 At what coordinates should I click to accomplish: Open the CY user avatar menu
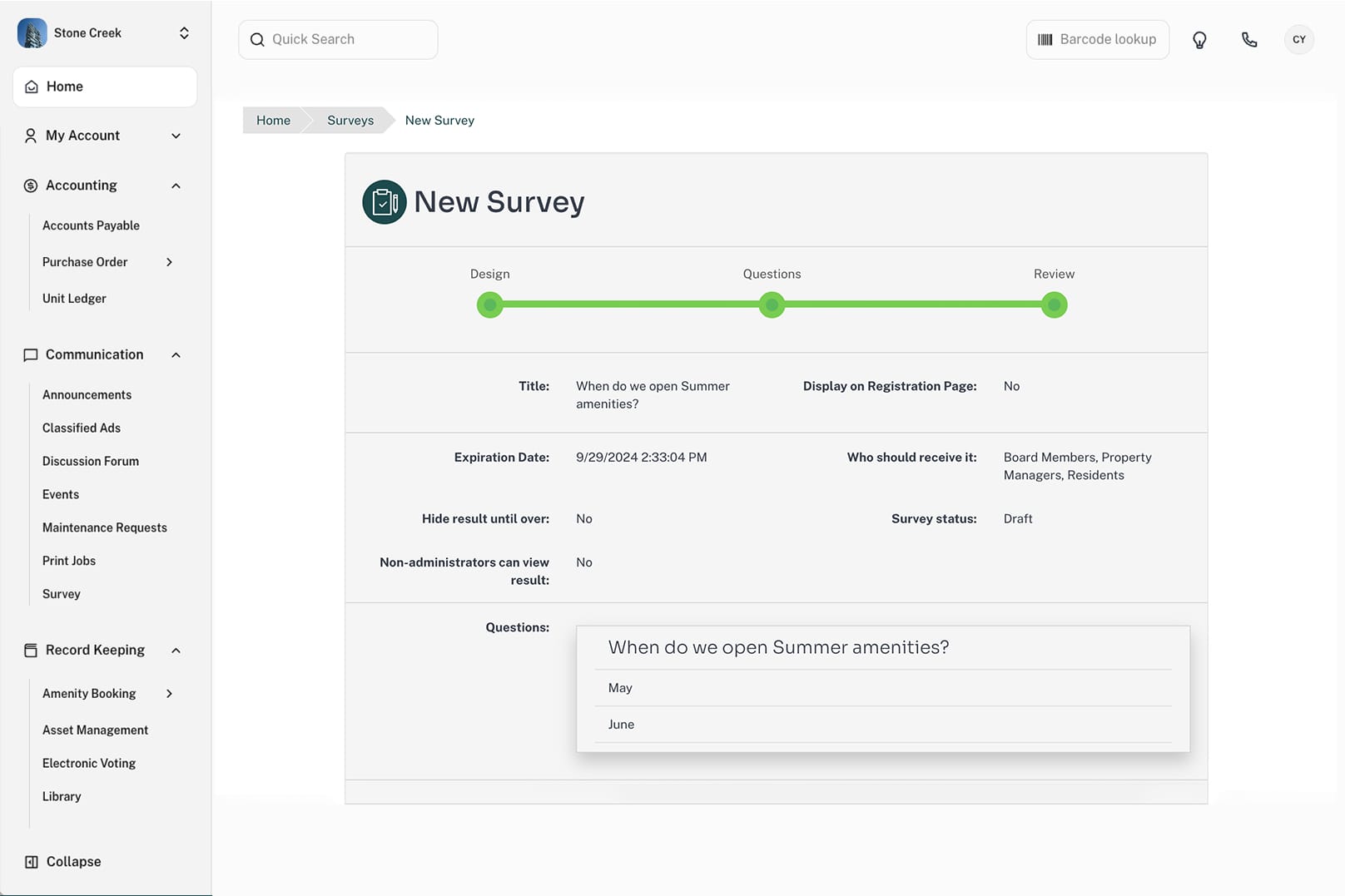[1299, 40]
